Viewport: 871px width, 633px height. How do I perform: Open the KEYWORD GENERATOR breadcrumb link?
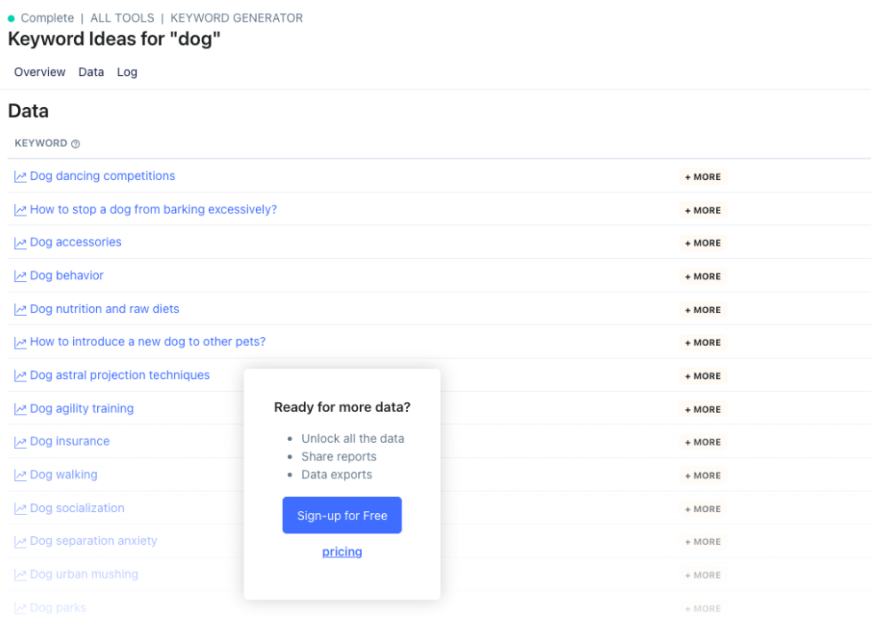click(237, 18)
